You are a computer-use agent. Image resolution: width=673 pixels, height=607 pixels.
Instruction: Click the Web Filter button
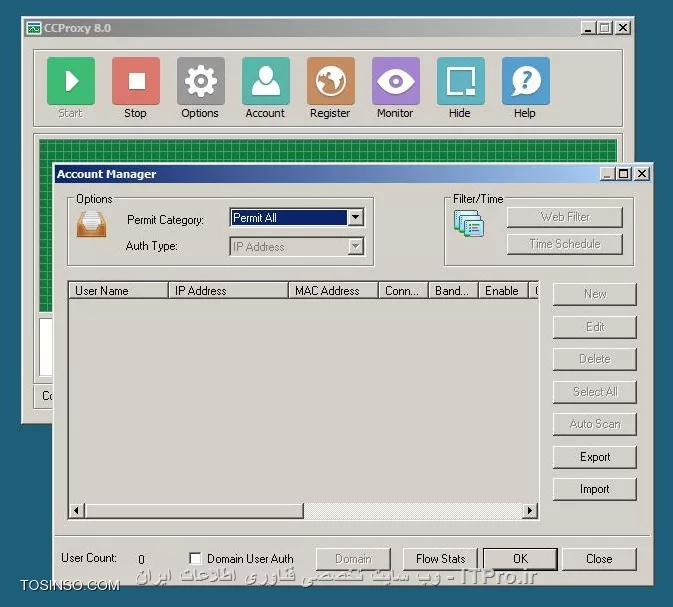pos(564,217)
